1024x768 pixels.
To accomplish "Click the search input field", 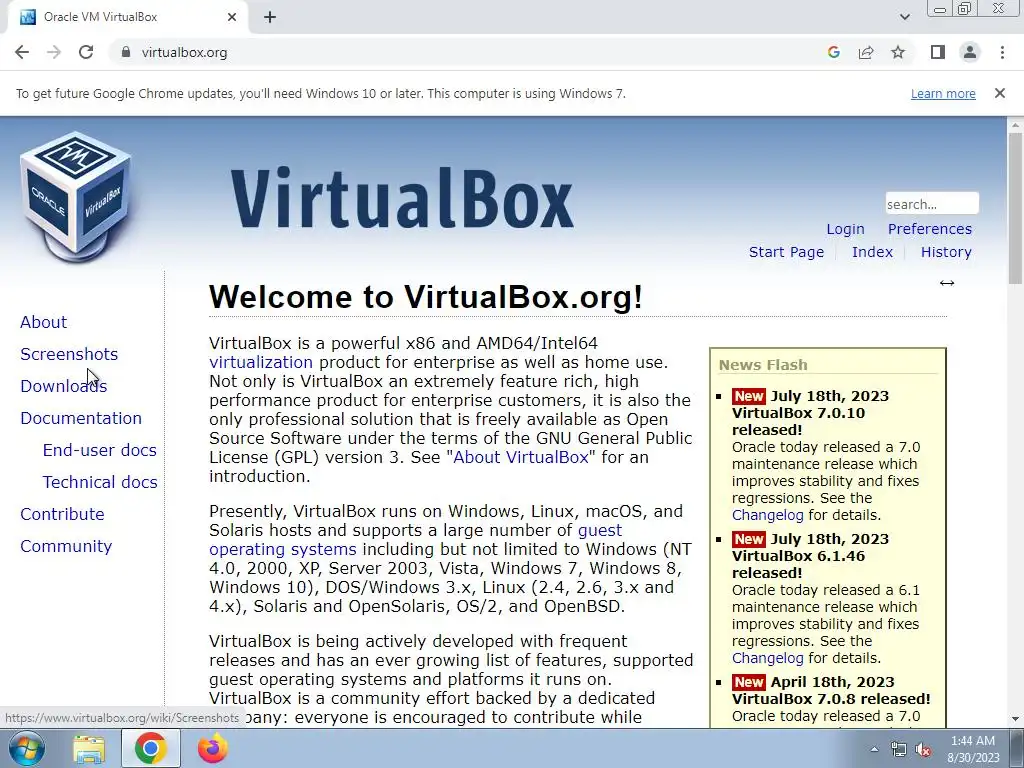I will click(x=932, y=204).
